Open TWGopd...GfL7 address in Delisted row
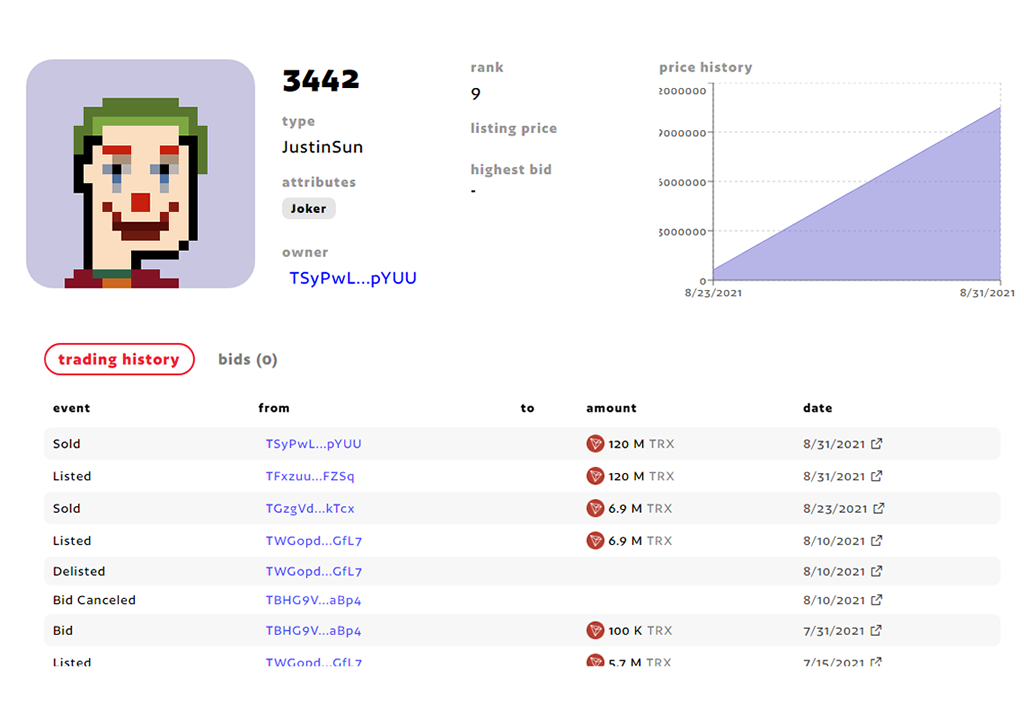 313,572
